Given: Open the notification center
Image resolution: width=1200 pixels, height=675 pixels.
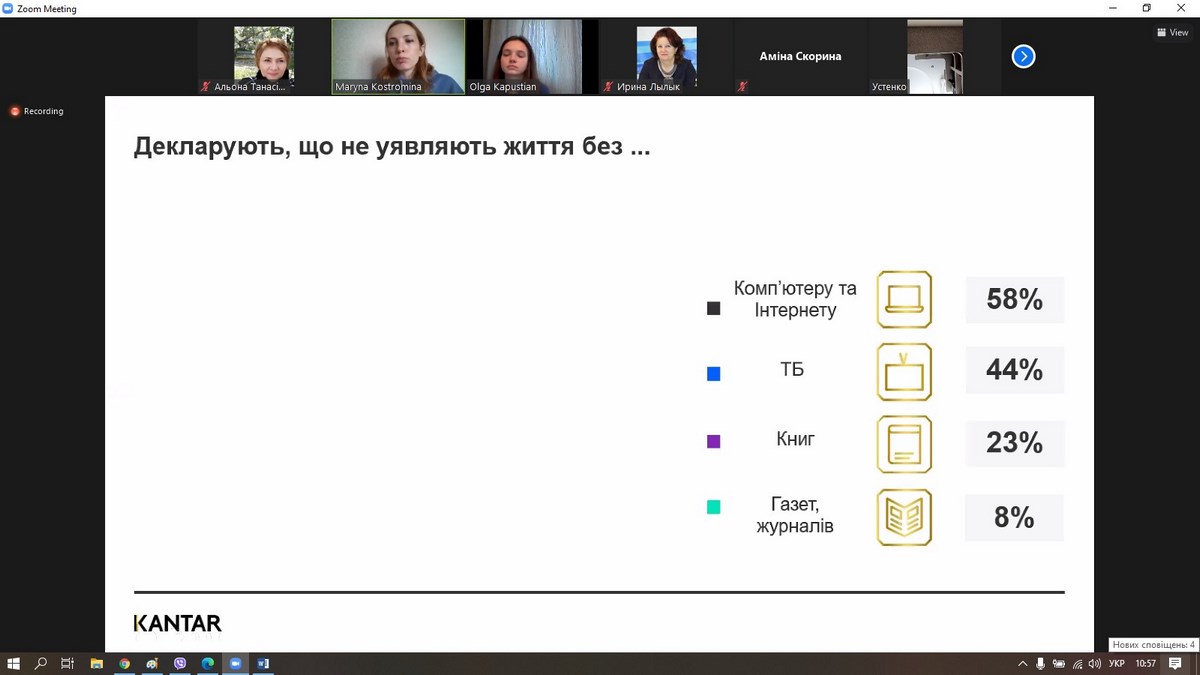Looking at the screenshot, I should point(1176,663).
